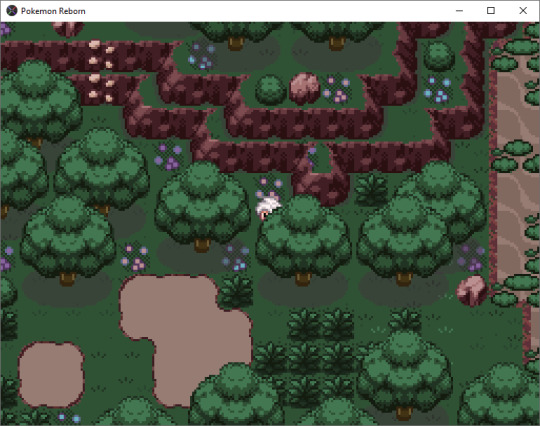Minimize the Pokemon Reborn window
Image resolution: width=540 pixels, height=426 pixels.
pos(459,11)
